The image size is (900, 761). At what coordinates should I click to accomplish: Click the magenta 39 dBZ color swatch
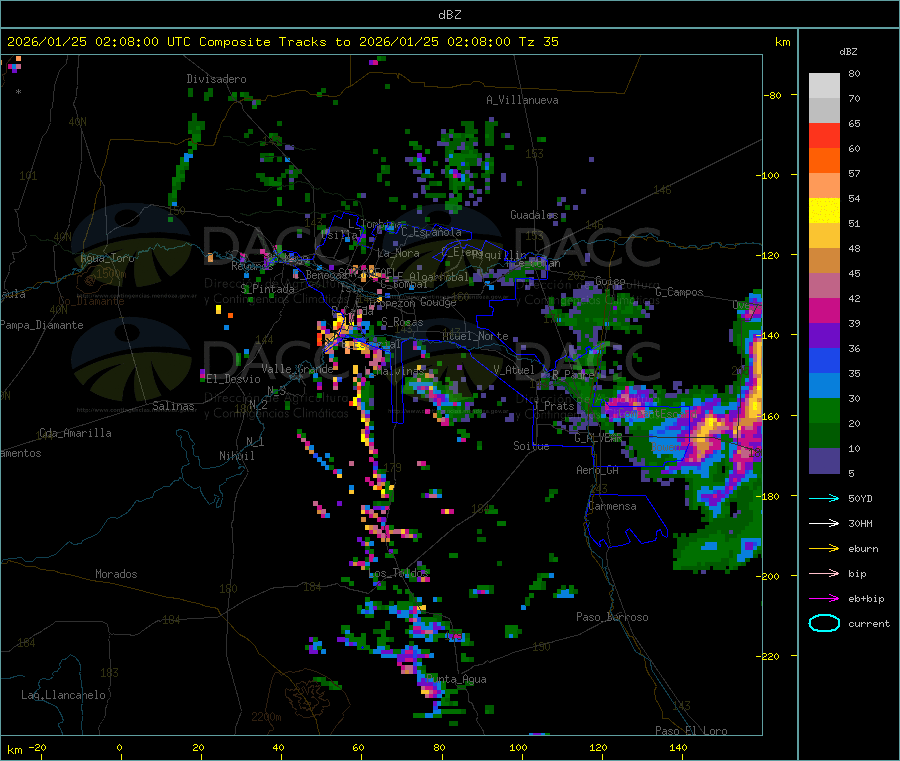click(x=824, y=310)
